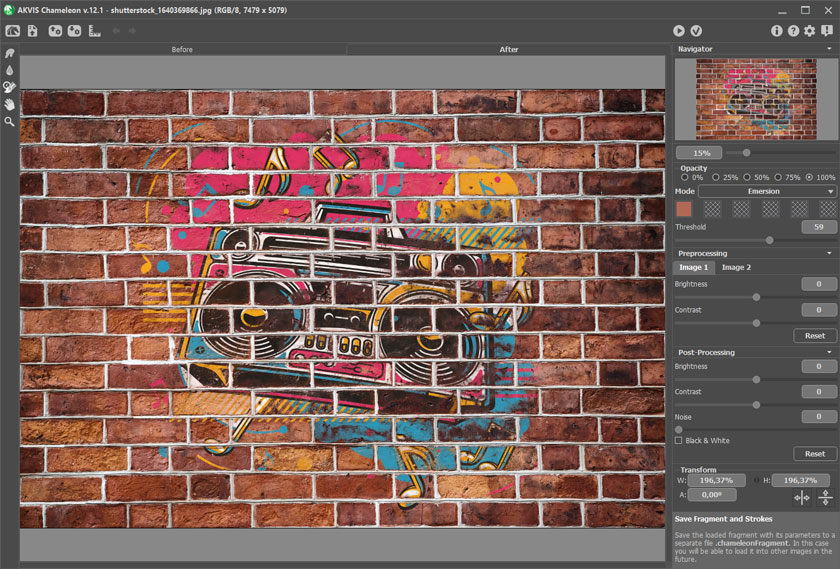
Task: Set opacity to 100%
Action: (x=809, y=177)
